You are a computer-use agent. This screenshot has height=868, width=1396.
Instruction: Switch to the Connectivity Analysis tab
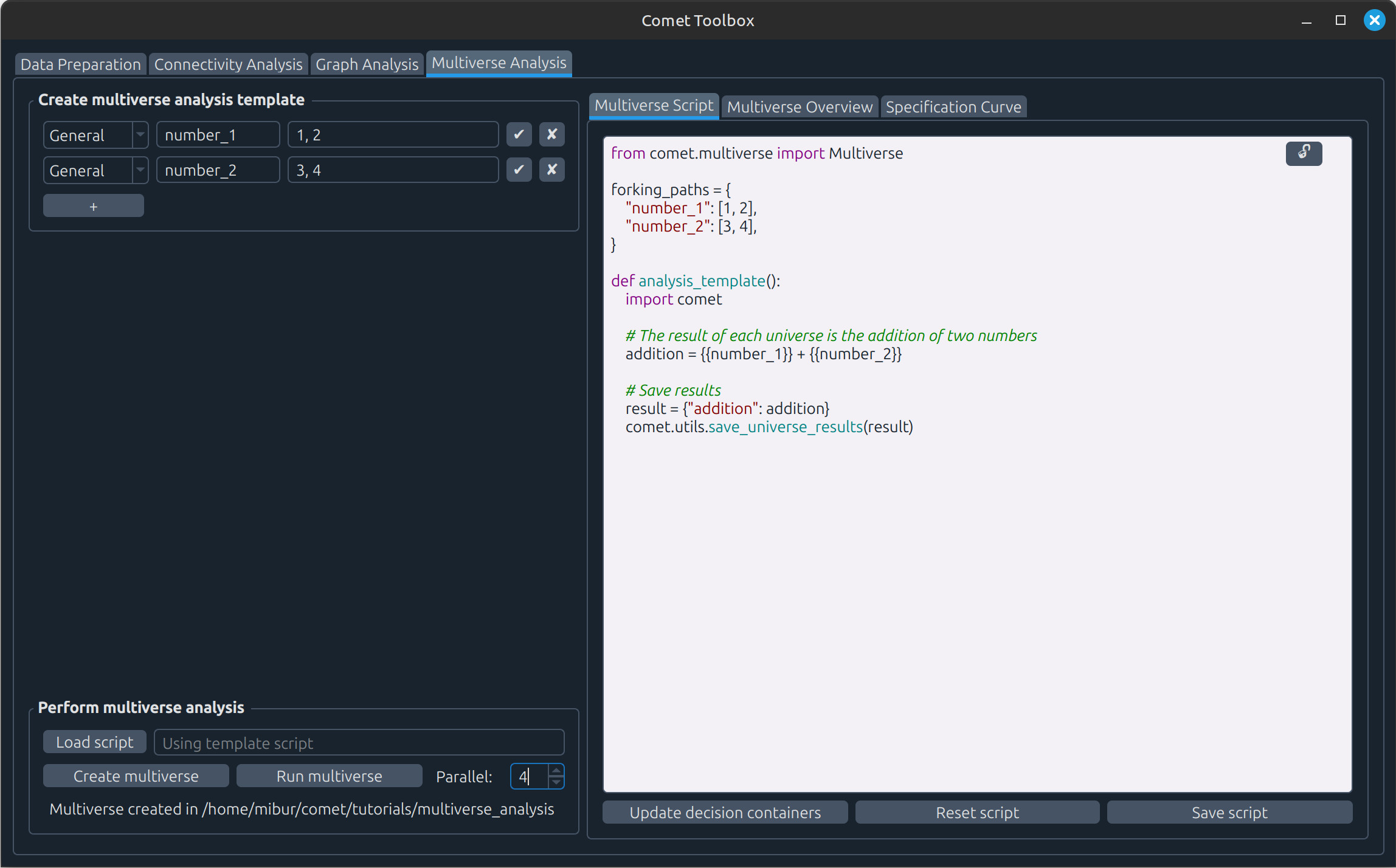coord(228,64)
